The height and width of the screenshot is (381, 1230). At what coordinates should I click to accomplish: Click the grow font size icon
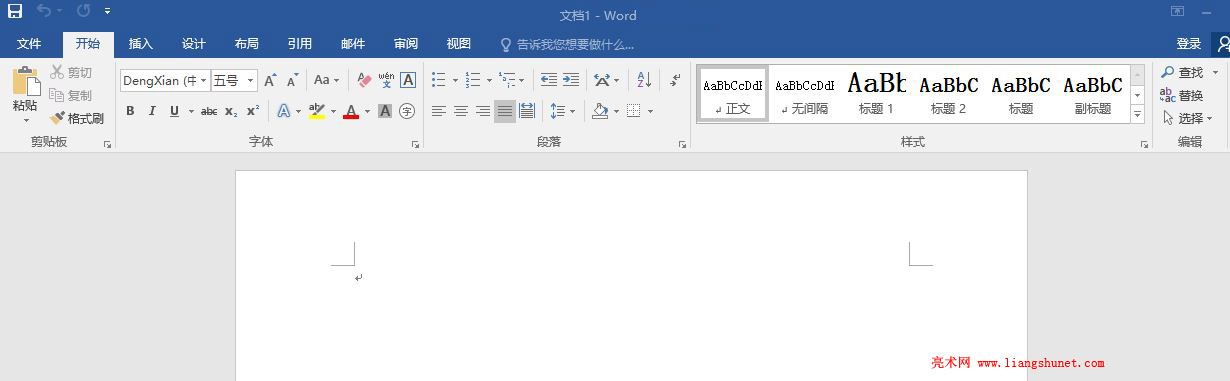pyautogui.click(x=270, y=80)
